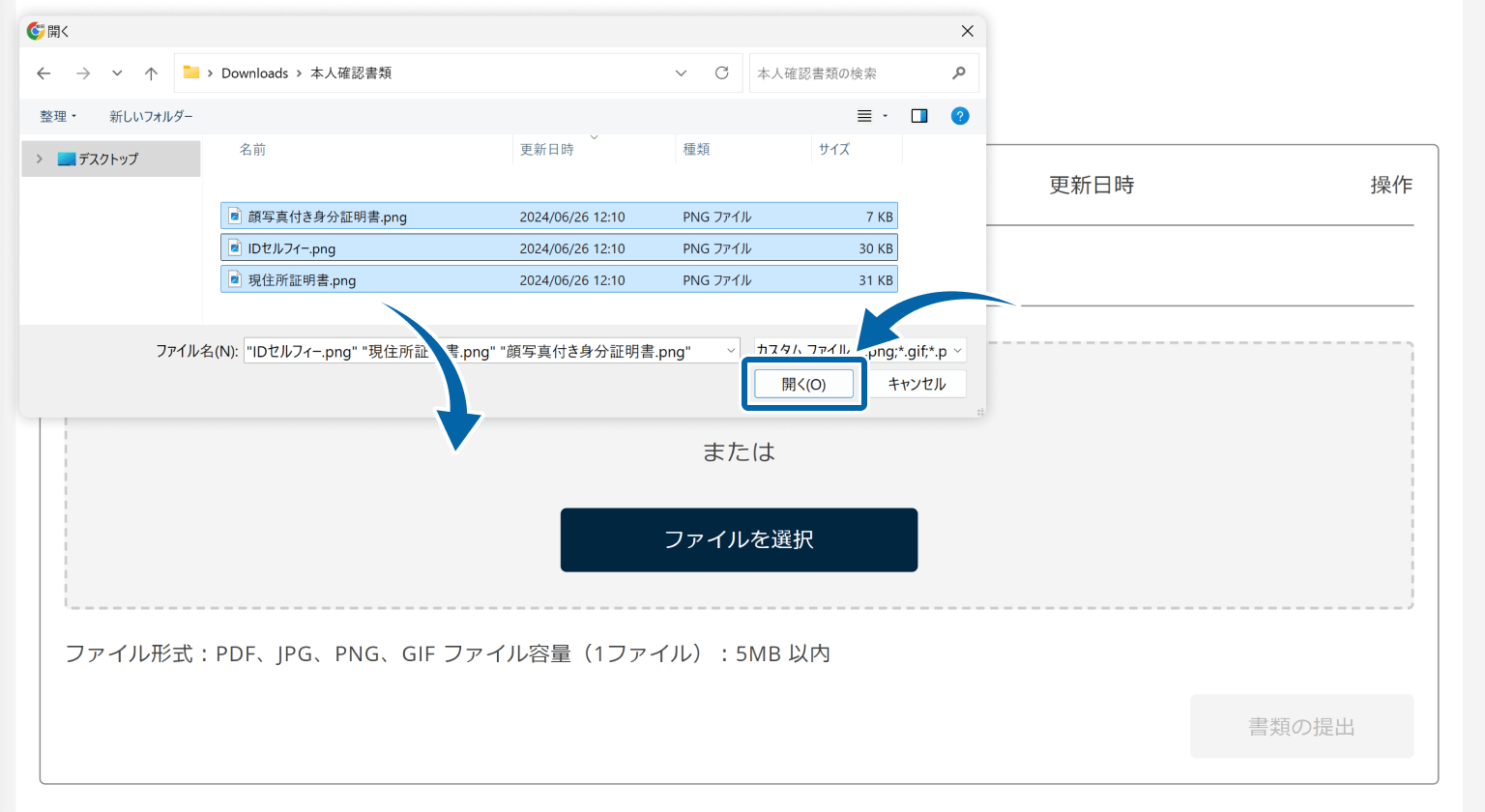Change the view layout icon
The image size is (1485, 812).
tap(864, 116)
